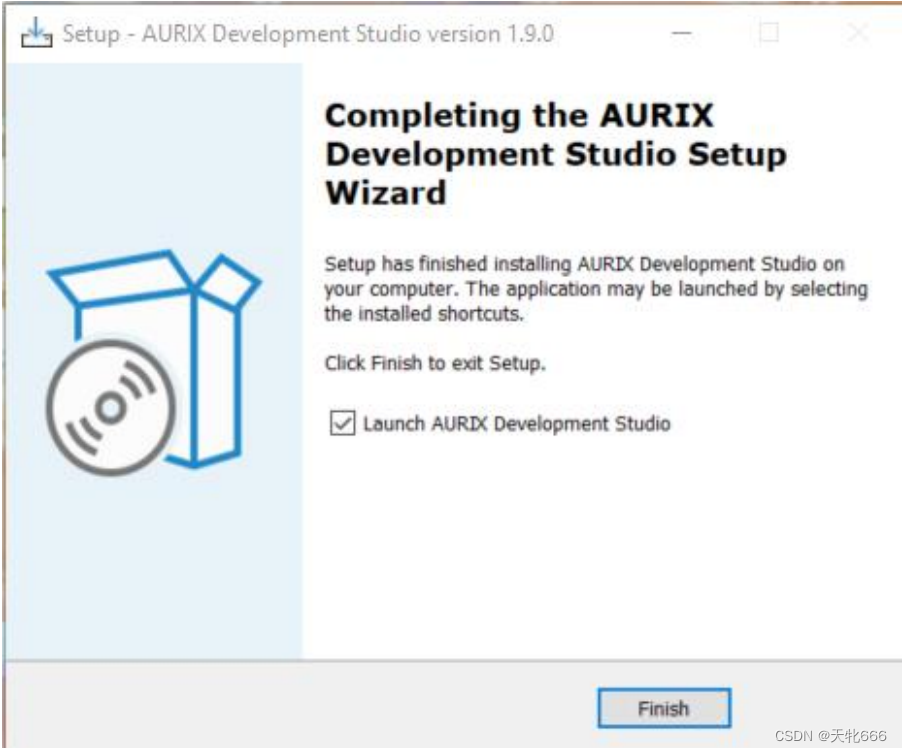Viewport: 902px width, 752px height.
Task: Click the disabled maximize button
Action: point(769,33)
